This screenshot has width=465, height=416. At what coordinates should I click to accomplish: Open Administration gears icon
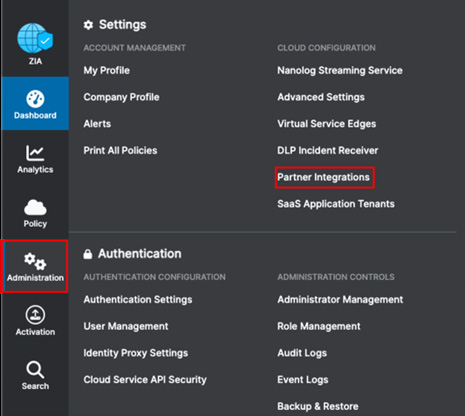point(35,261)
